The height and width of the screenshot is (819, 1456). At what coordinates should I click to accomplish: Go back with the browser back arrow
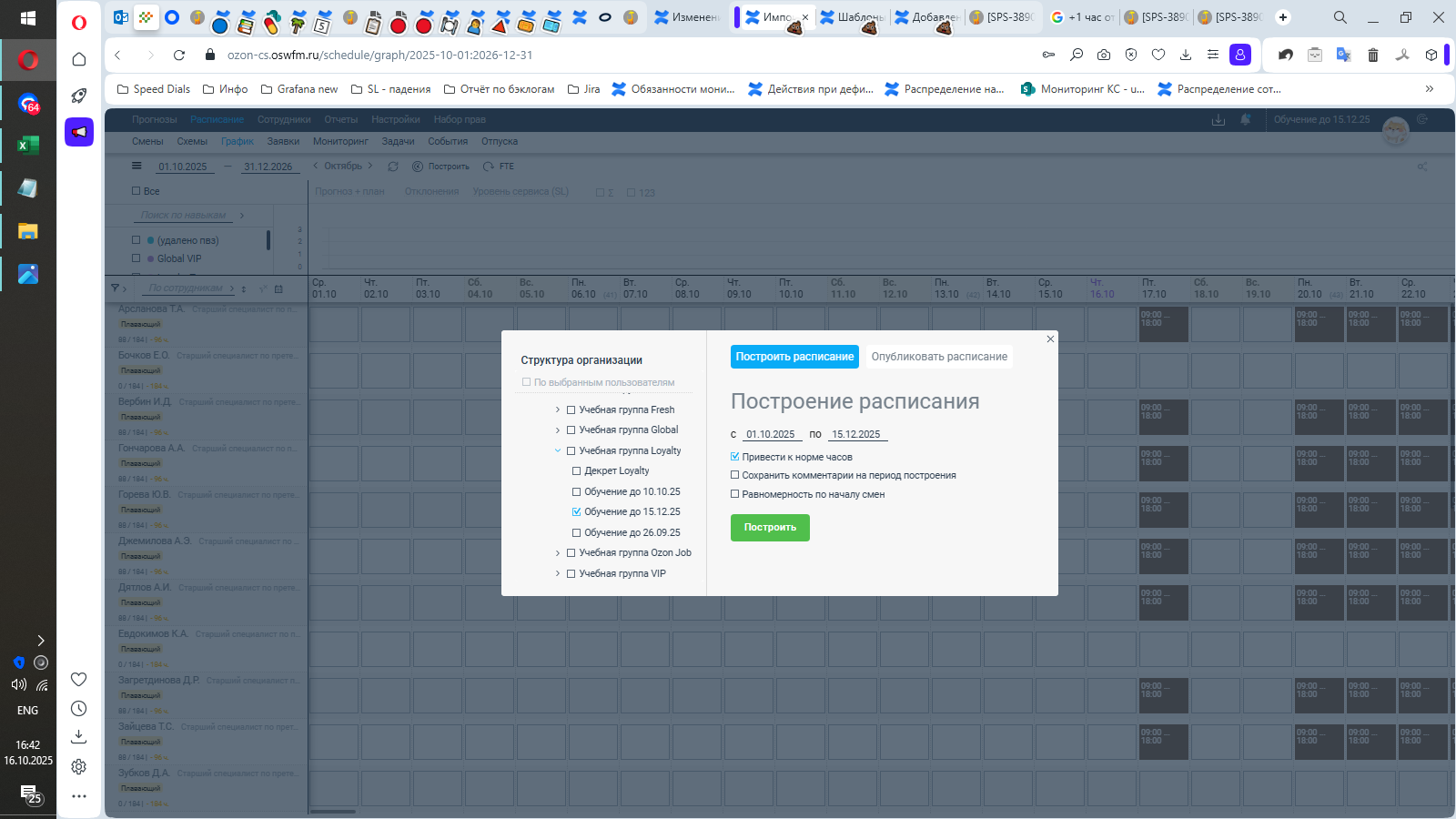(118, 55)
